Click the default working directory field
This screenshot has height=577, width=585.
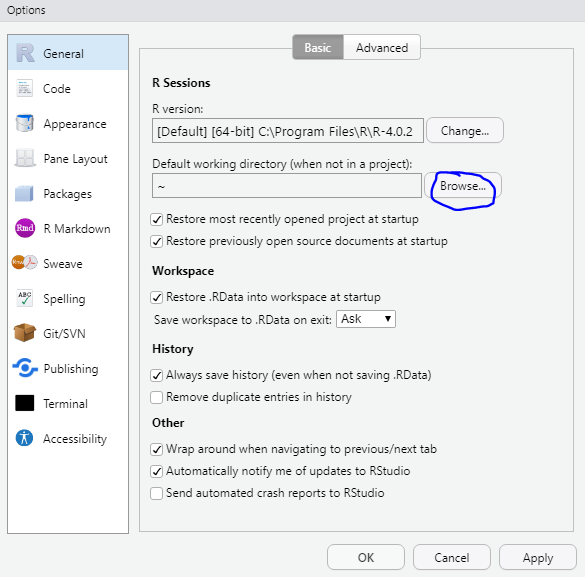287,185
